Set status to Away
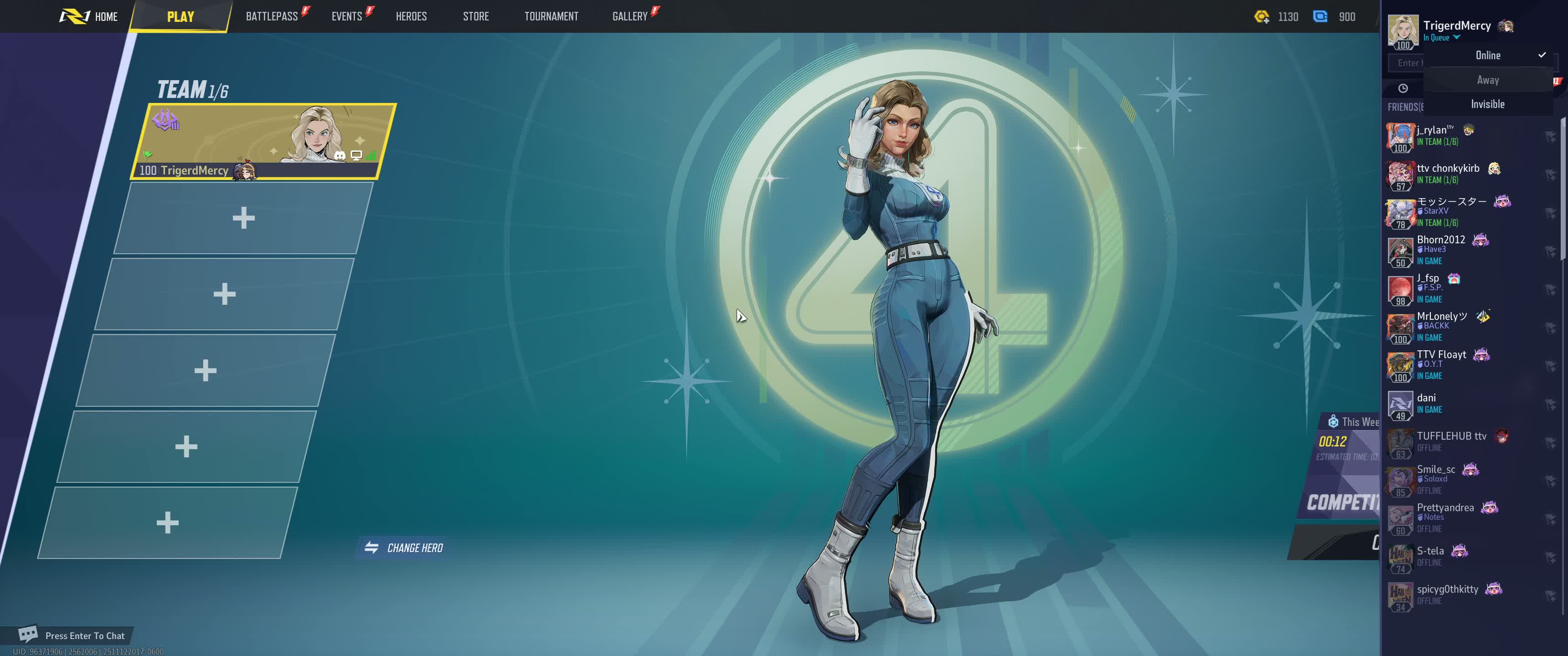The image size is (1568, 656). 1488,80
